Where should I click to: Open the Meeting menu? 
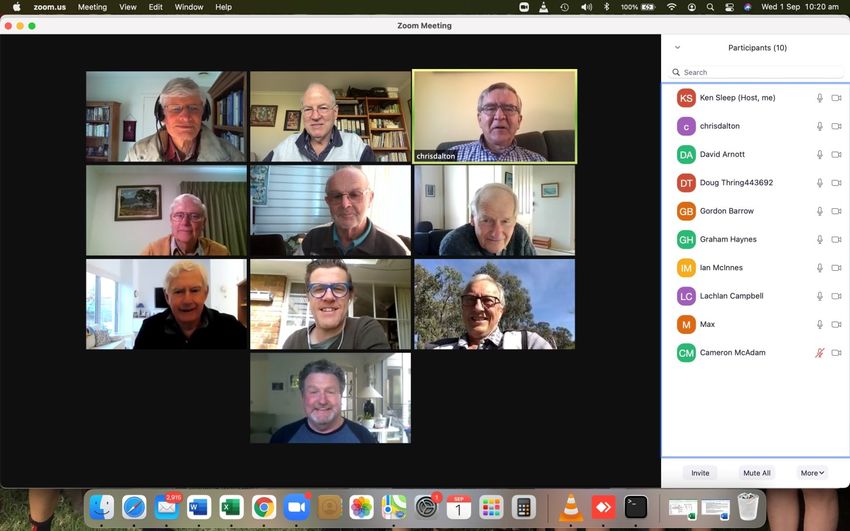tap(92, 7)
